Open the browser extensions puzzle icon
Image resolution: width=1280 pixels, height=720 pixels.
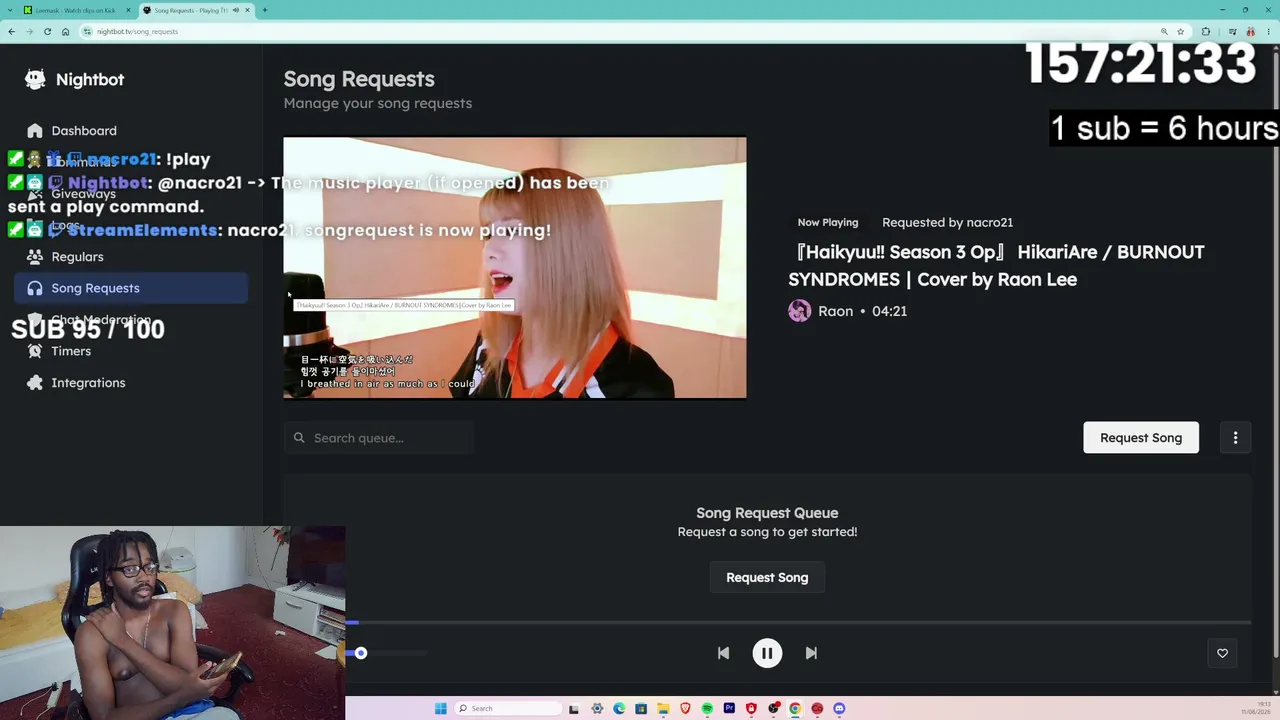tap(1206, 31)
